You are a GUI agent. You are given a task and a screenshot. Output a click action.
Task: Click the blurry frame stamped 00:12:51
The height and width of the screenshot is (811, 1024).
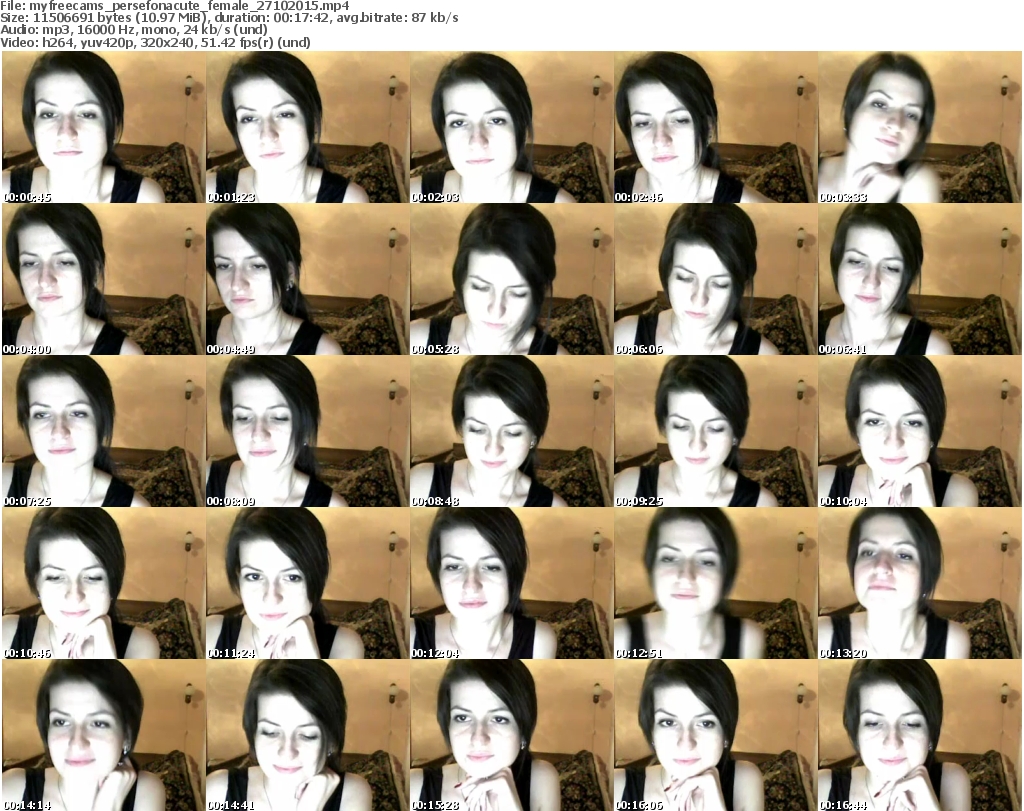[716, 583]
